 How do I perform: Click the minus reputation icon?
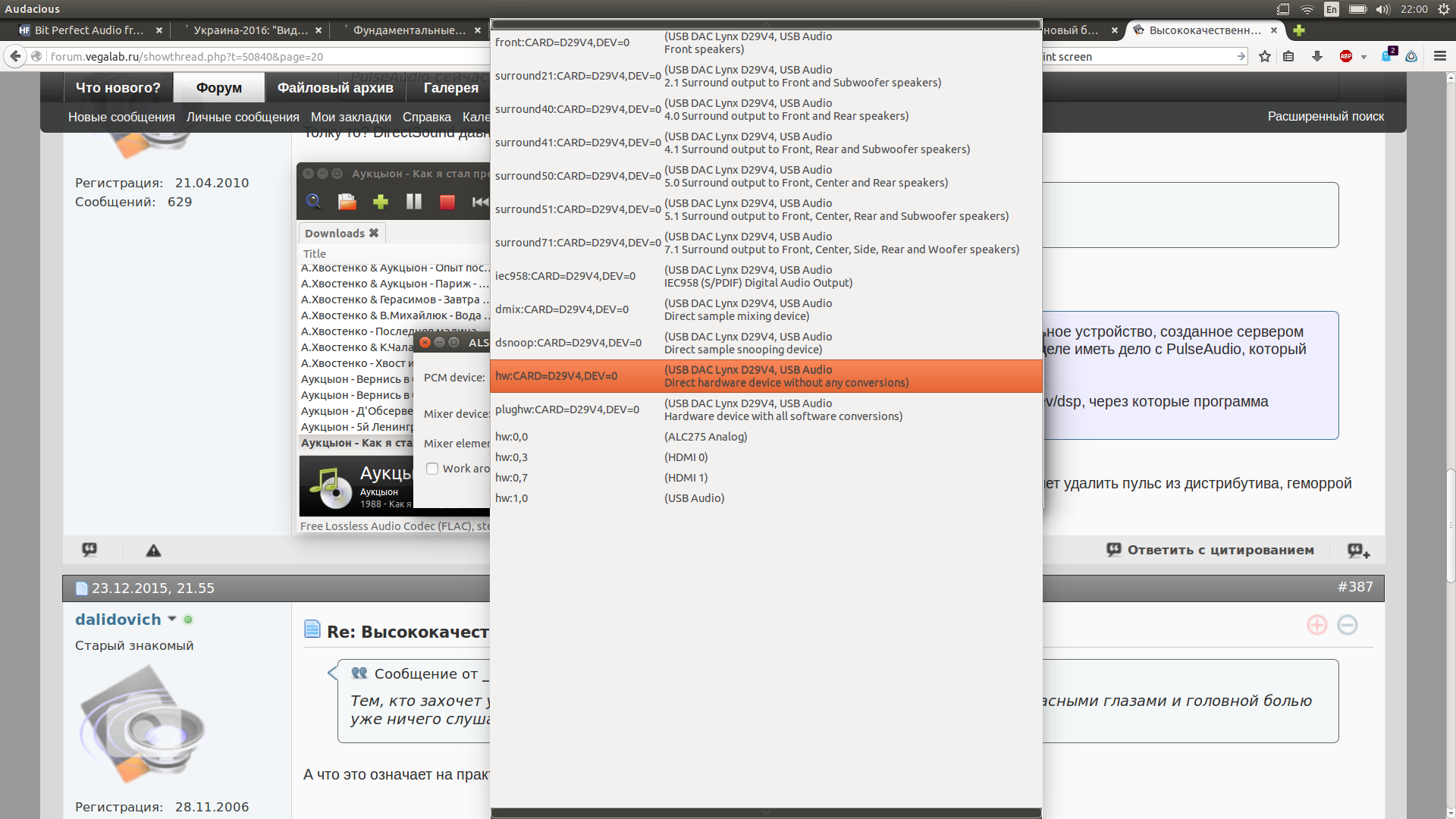[1348, 625]
